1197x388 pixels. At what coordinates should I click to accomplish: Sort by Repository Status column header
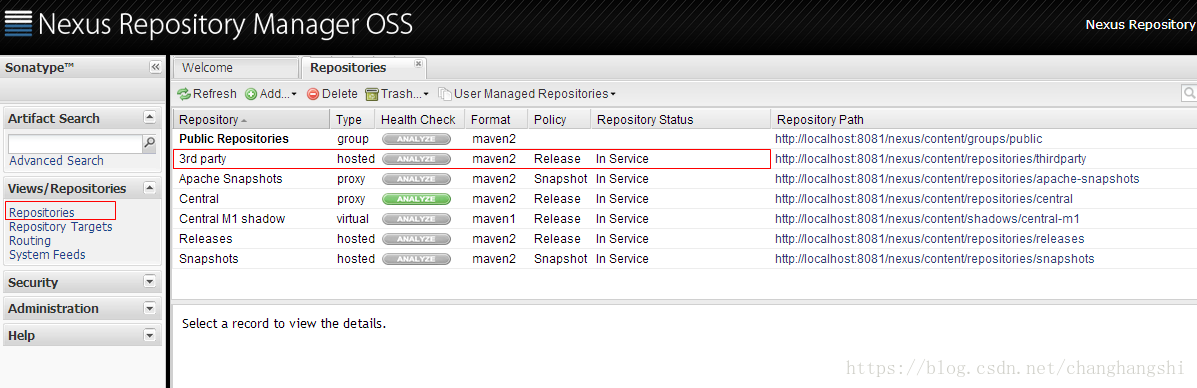[680, 119]
